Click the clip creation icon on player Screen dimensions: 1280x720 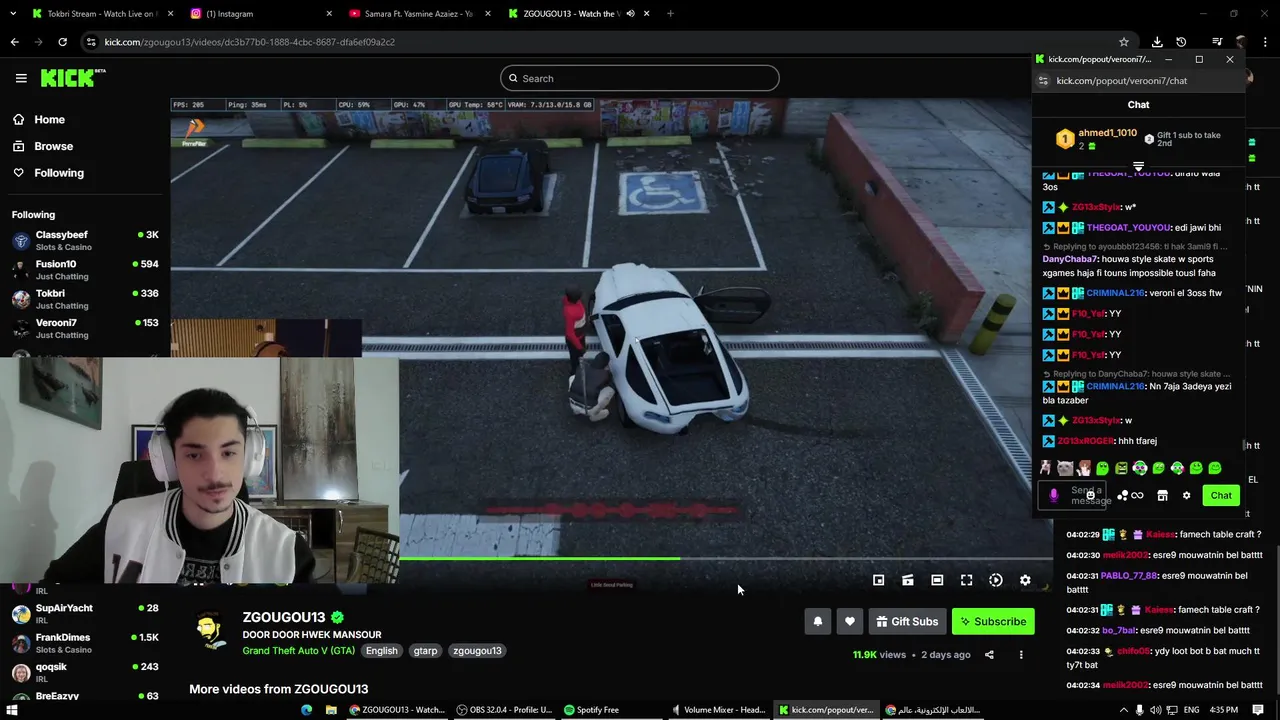click(908, 580)
